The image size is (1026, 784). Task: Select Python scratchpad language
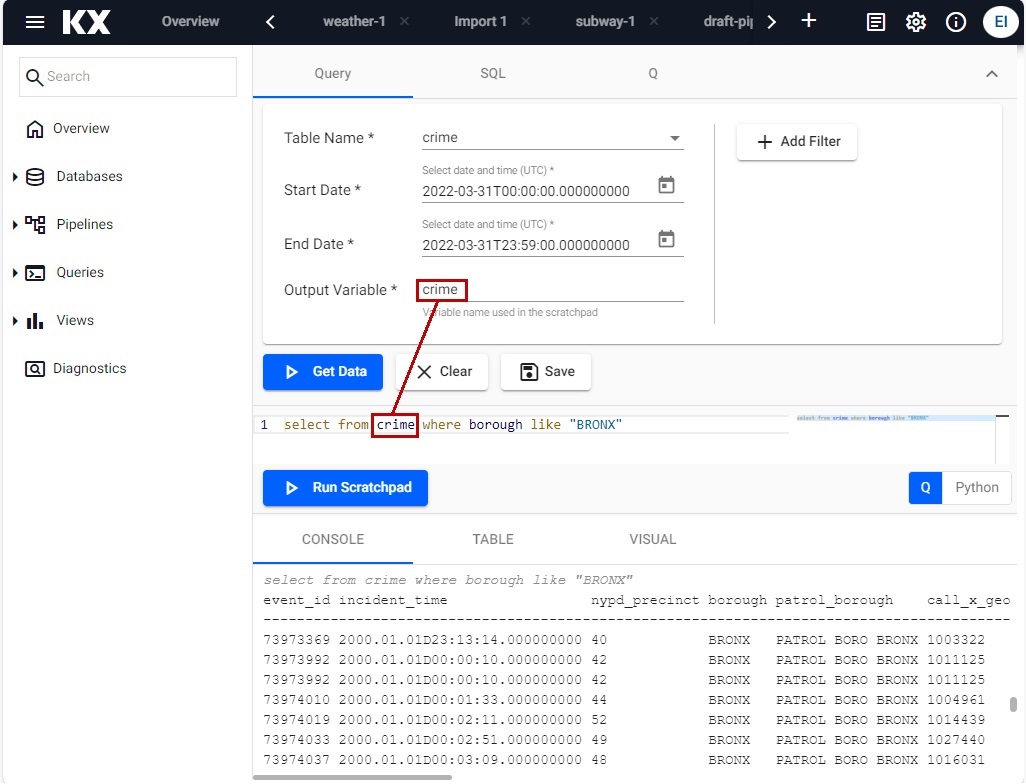pos(976,488)
